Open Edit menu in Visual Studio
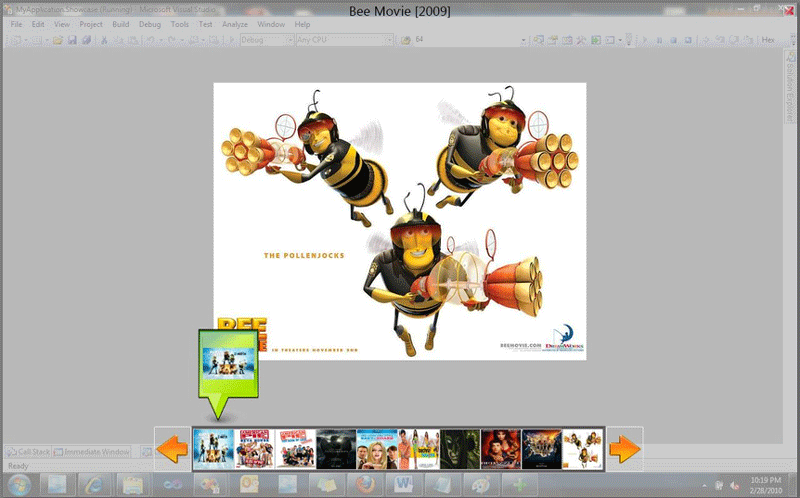 [38, 24]
